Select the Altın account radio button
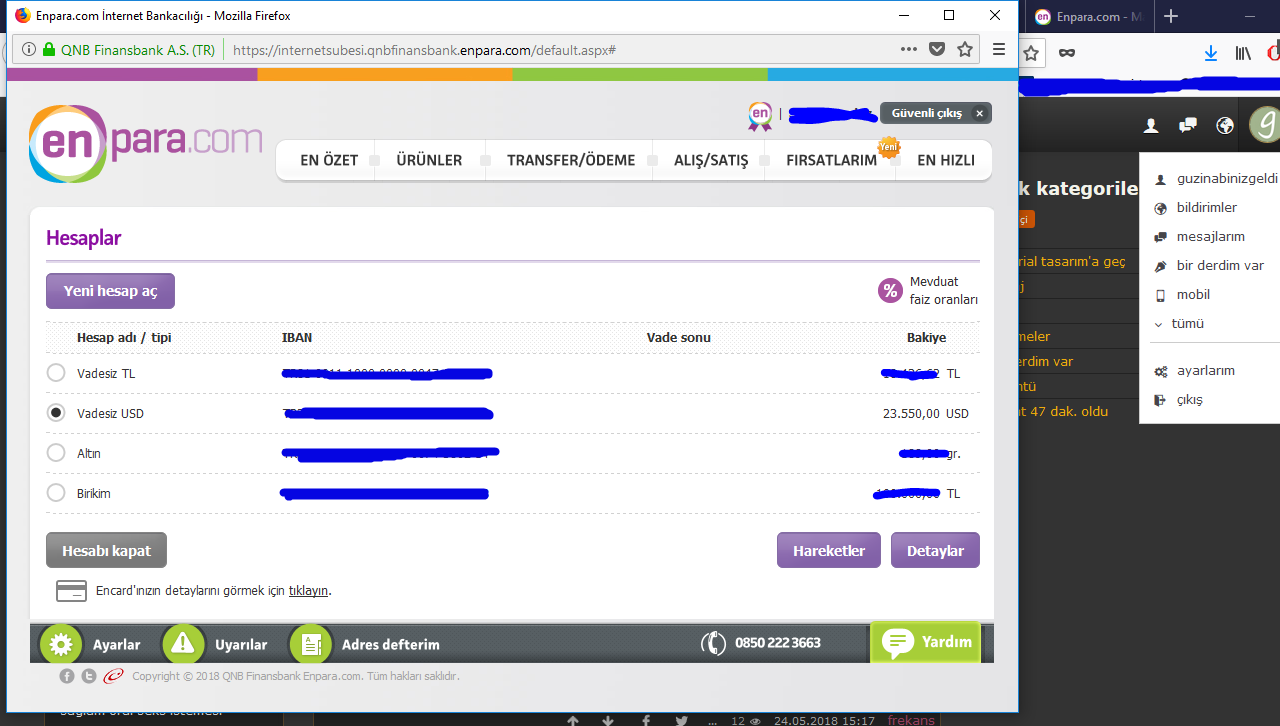This screenshot has height=726, width=1280. [56, 453]
